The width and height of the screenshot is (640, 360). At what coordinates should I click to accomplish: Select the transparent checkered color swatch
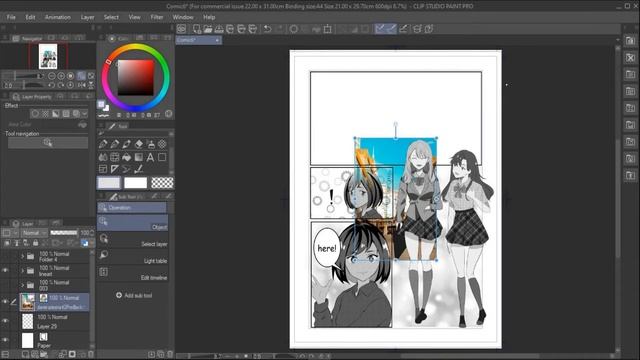162,183
